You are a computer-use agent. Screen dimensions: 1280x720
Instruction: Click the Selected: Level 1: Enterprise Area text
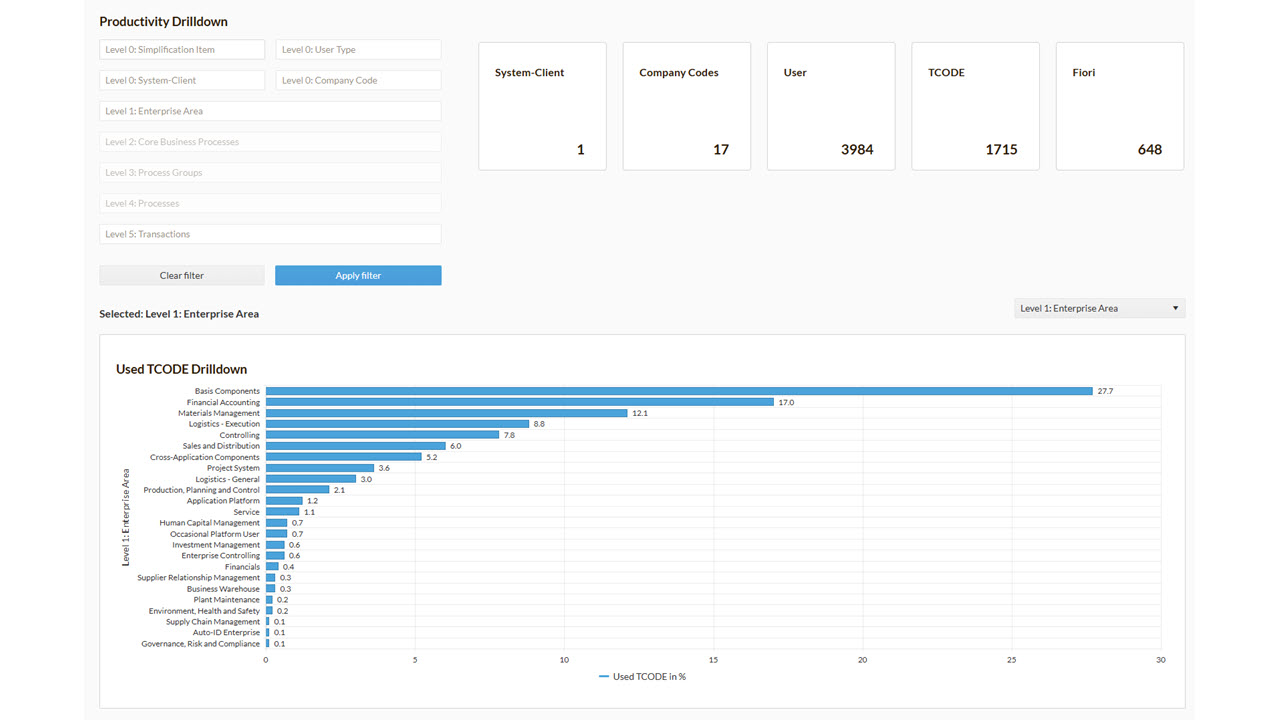pos(179,314)
